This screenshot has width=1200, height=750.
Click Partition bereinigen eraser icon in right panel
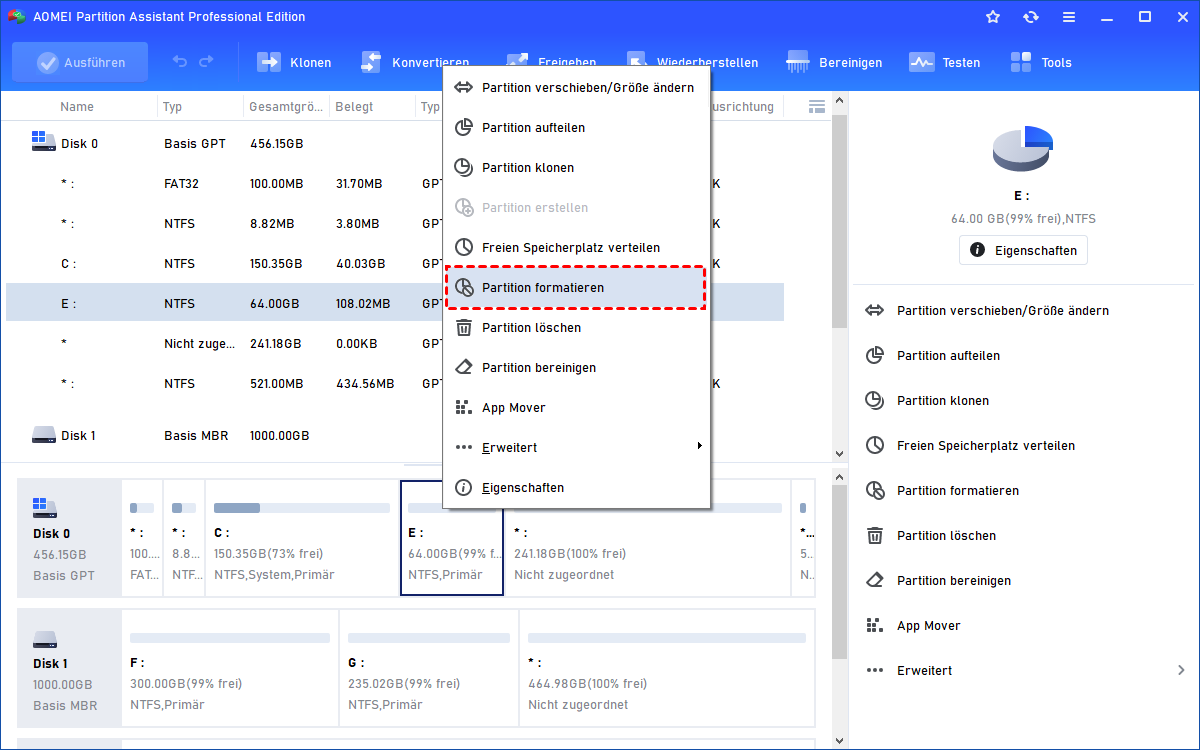(x=875, y=581)
